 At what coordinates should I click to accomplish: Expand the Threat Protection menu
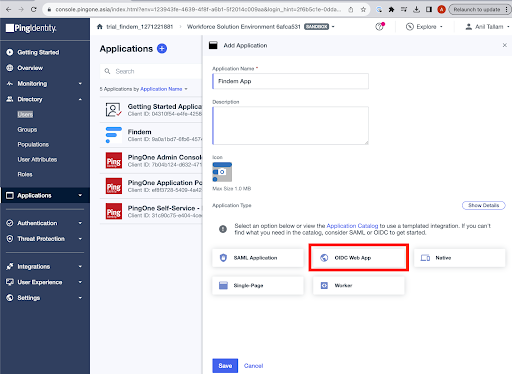(45, 239)
